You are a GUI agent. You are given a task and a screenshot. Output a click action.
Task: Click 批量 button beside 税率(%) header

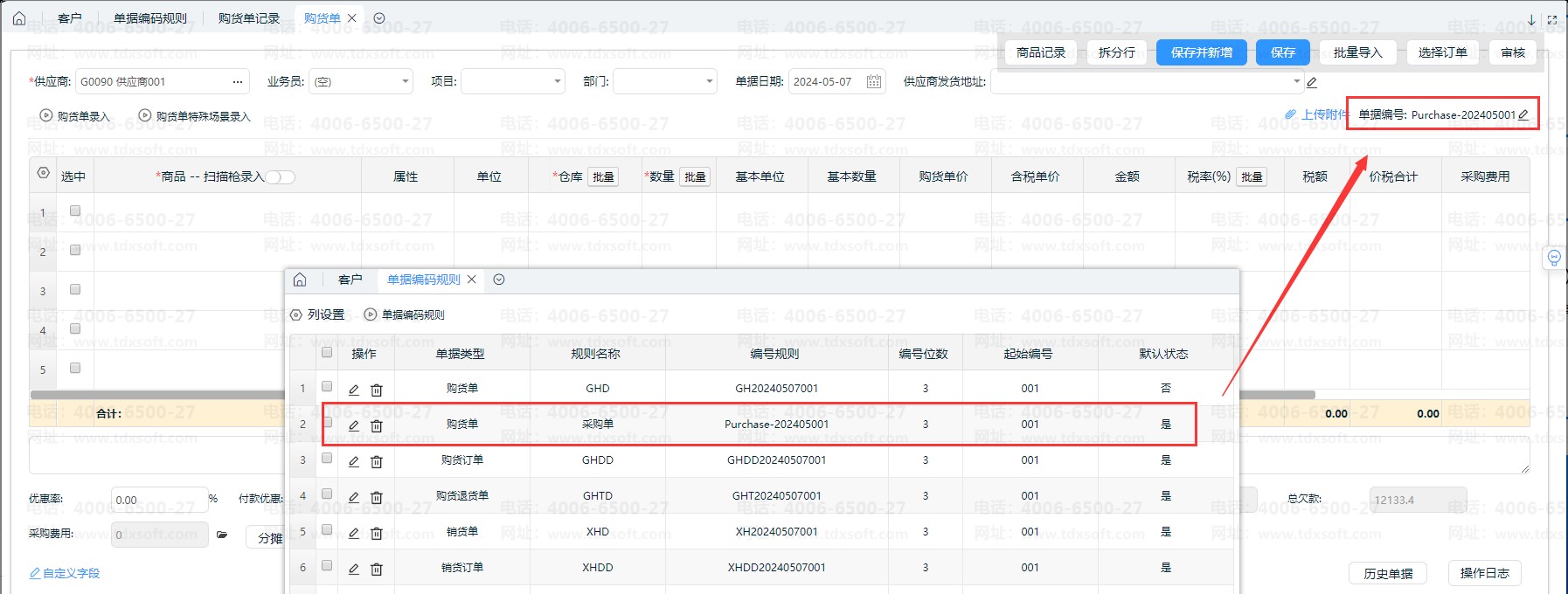(x=1252, y=177)
